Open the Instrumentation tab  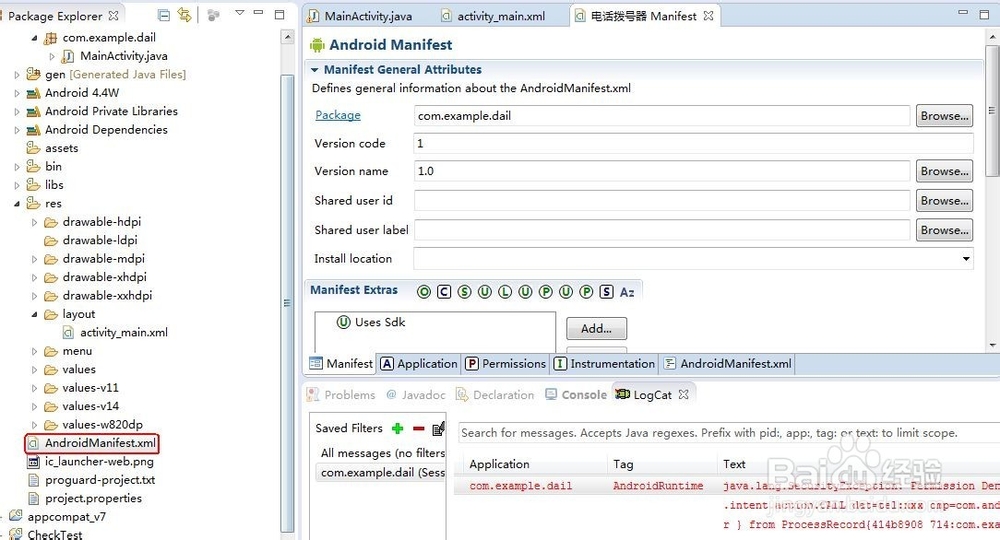(605, 363)
